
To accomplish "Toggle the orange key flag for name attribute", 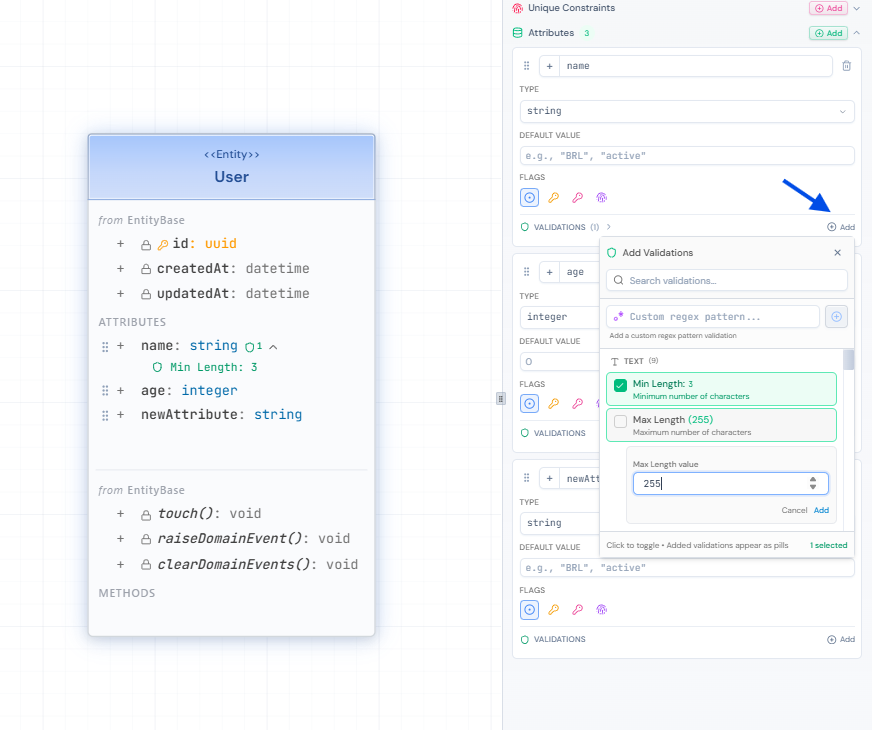I will 553,198.
